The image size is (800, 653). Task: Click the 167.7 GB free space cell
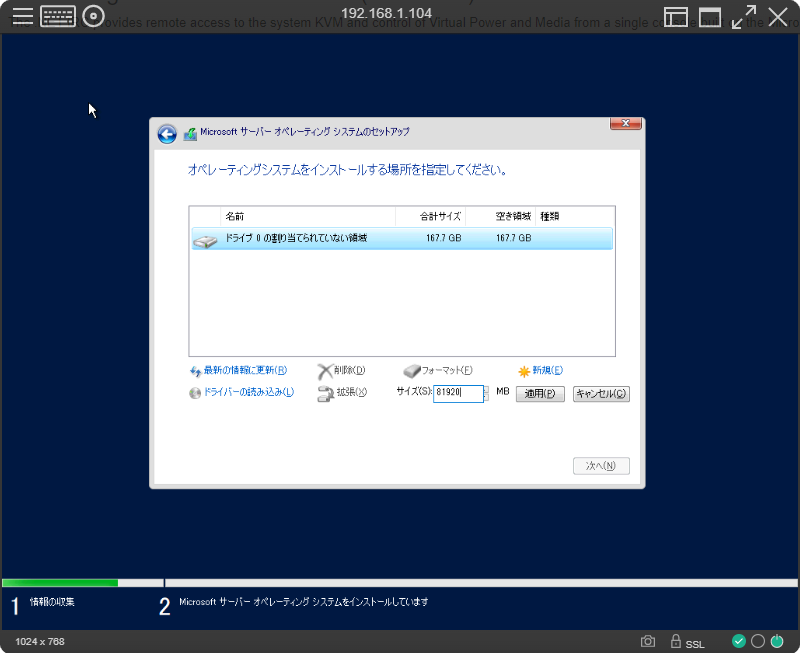pos(513,238)
